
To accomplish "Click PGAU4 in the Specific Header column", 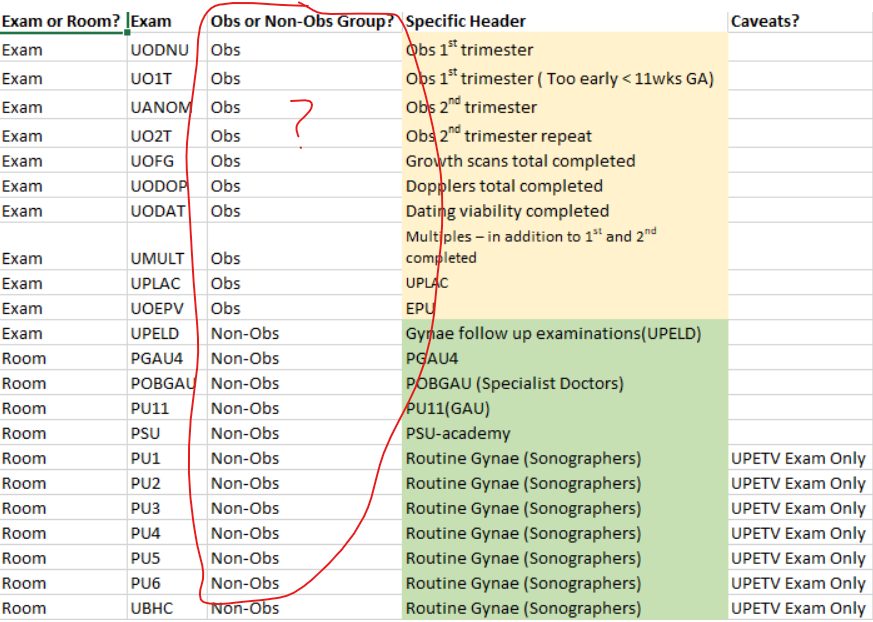I will click(x=565, y=358).
